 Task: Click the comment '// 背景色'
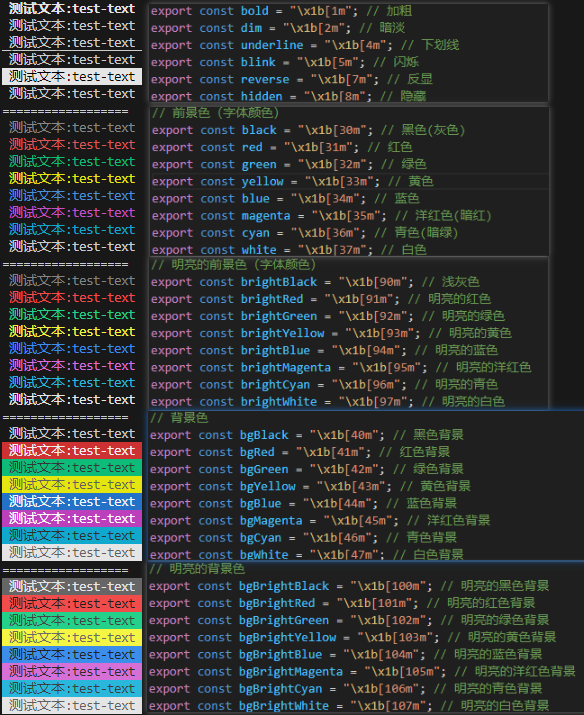[179, 418]
